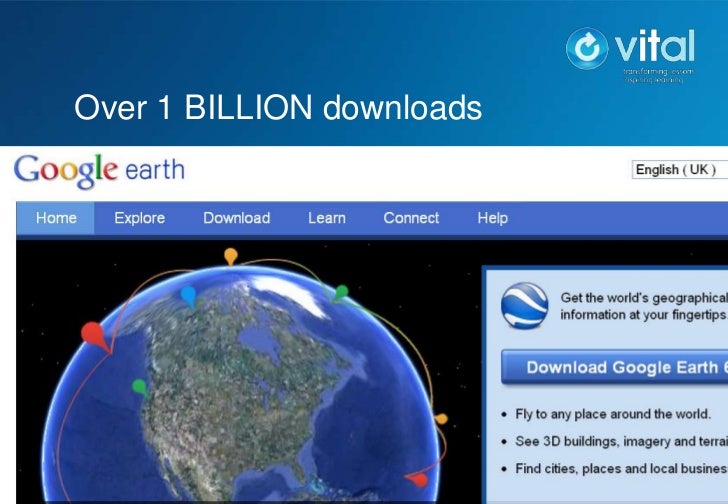The width and height of the screenshot is (728, 504).
Task: Click the small orange pin on the globe's right edge
Action: [441, 419]
